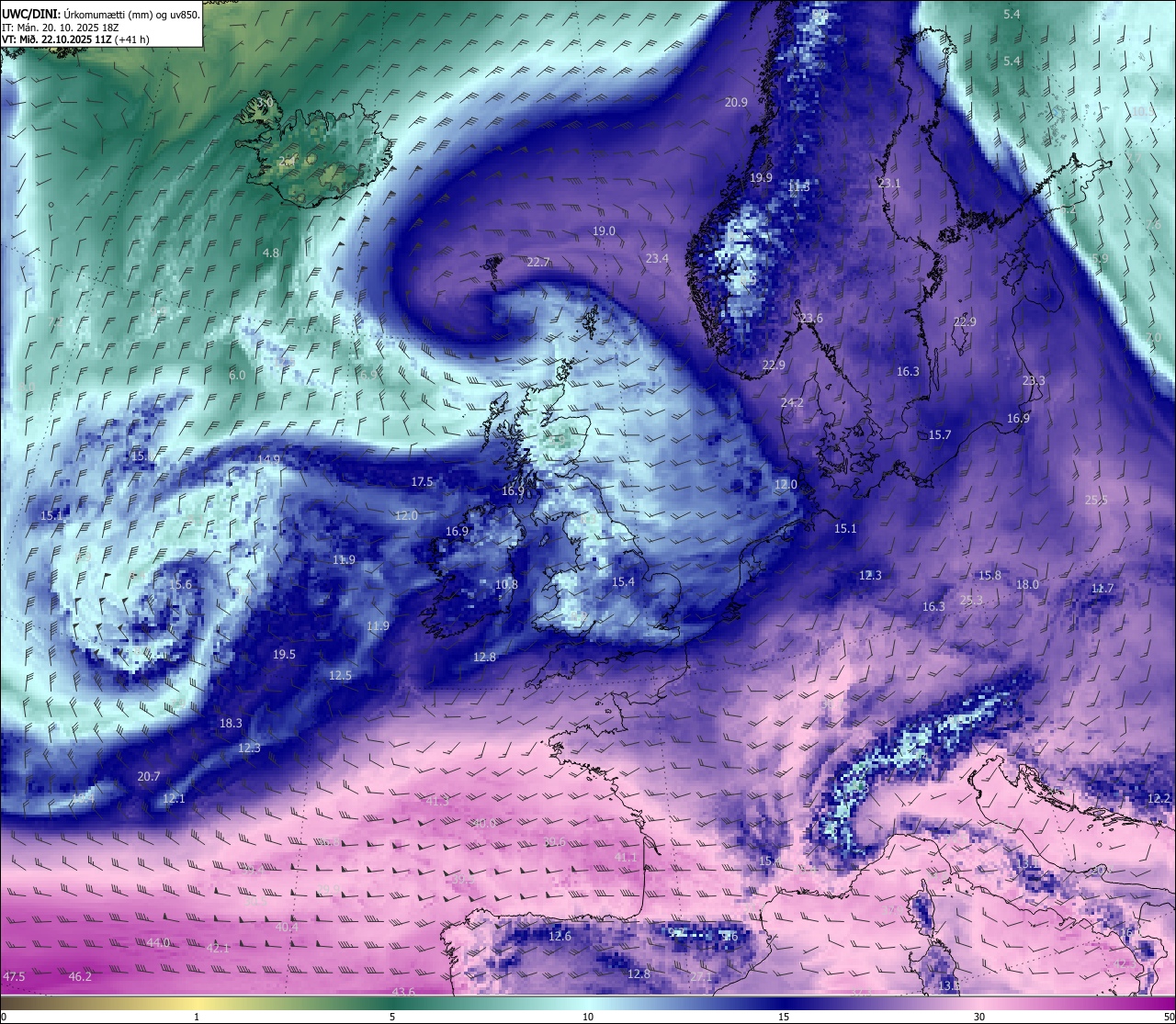
Task: Click the 20.9 value off northern Norway
Action: 736,103
